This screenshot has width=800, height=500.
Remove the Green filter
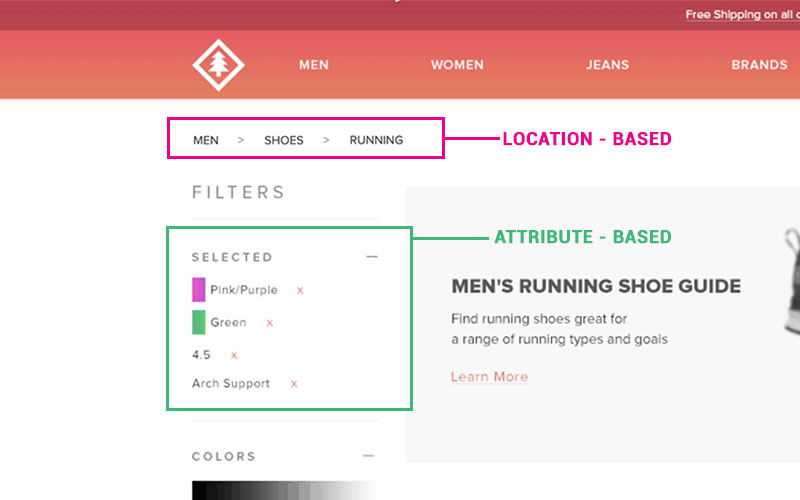tap(269, 323)
